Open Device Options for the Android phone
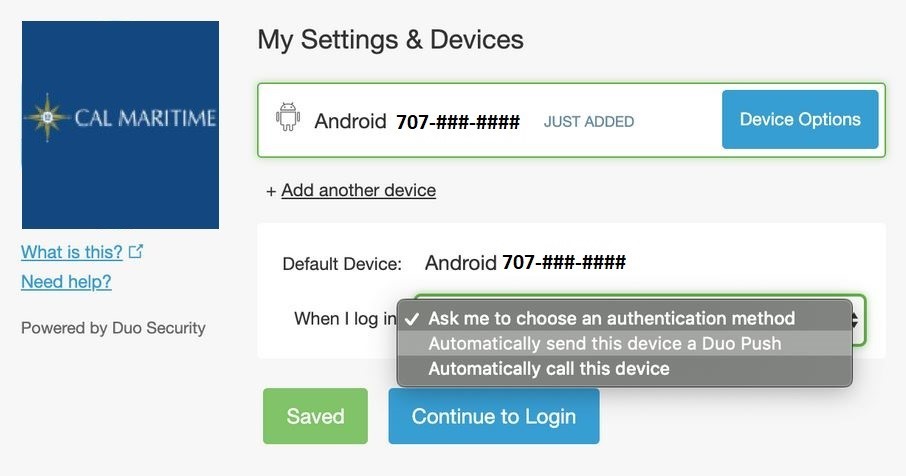Viewport: 906px width, 476px height. click(800, 119)
